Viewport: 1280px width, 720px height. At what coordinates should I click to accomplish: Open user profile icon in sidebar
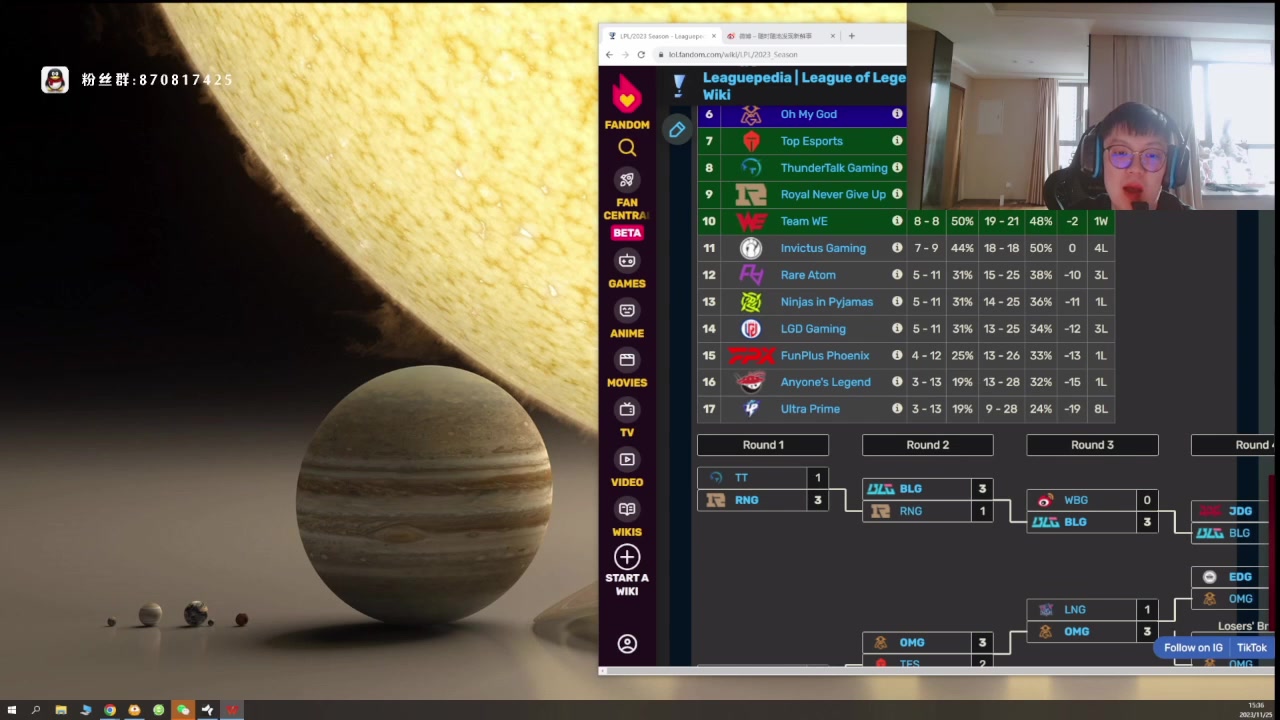coord(627,644)
